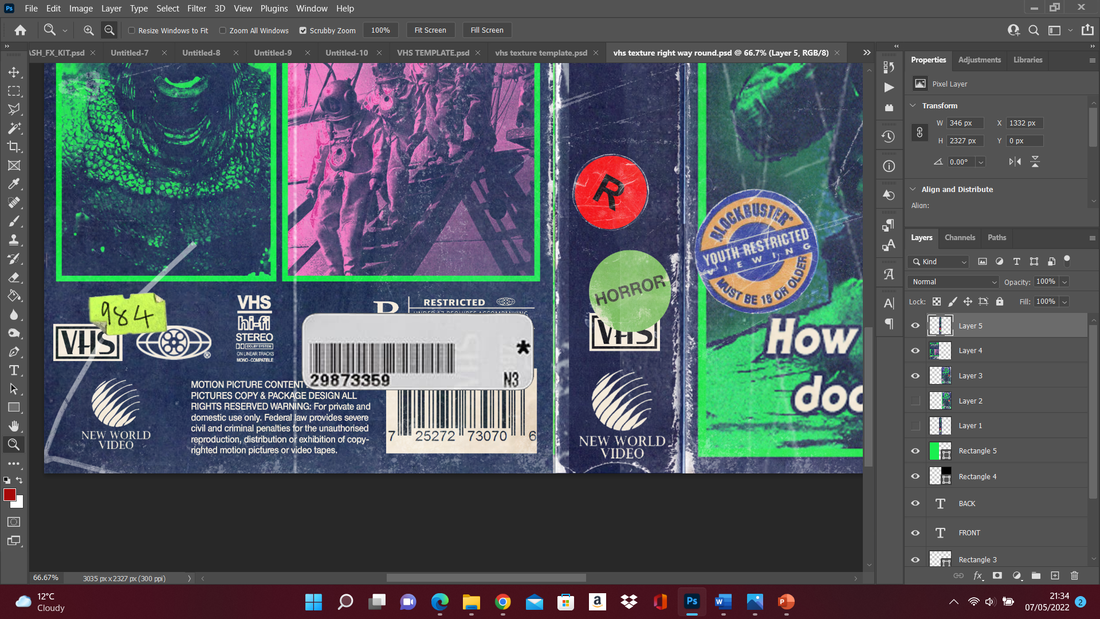Open Zoom tool preset picker arrow
The image size is (1100, 619).
click(65, 31)
